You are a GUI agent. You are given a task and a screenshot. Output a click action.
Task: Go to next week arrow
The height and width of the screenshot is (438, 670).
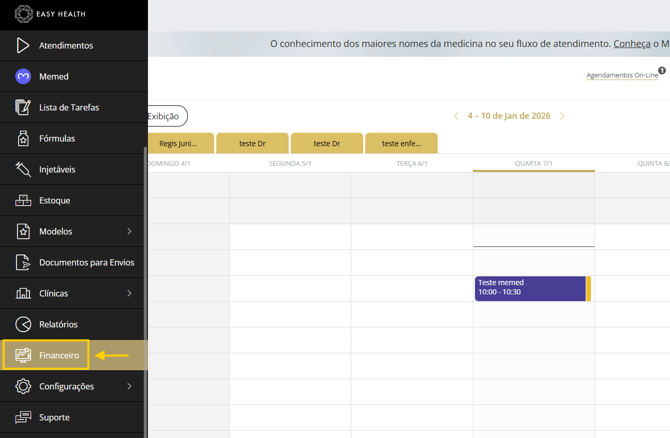point(562,116)
